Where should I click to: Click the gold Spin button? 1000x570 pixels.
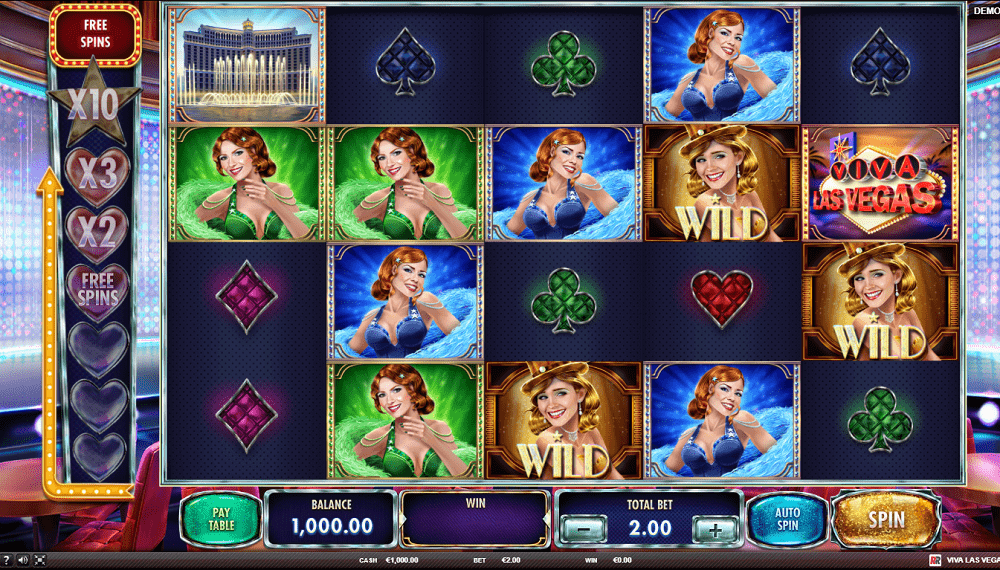pos(886,519)
